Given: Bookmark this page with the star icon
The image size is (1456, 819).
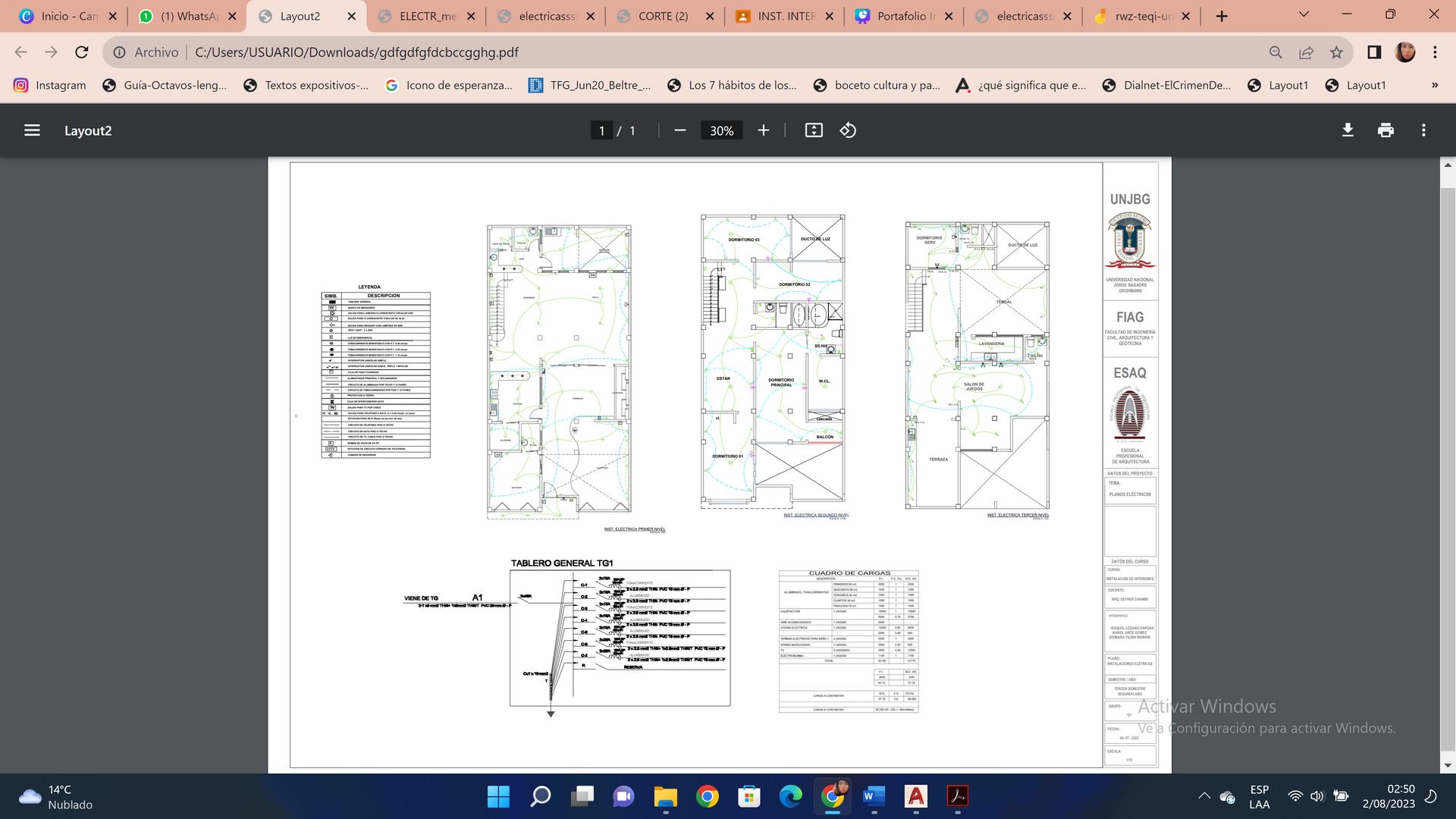Looking at the screenshot, I should click(1336, 52).
